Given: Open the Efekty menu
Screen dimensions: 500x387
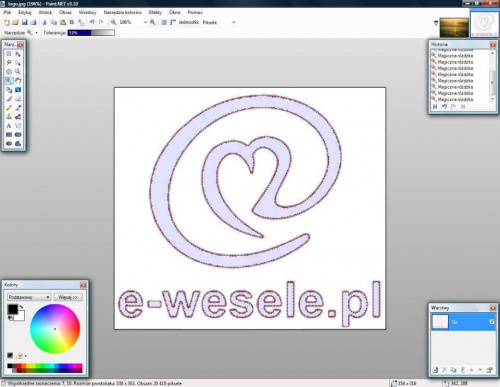Looking at the screenshot, I should click(155, 12).
